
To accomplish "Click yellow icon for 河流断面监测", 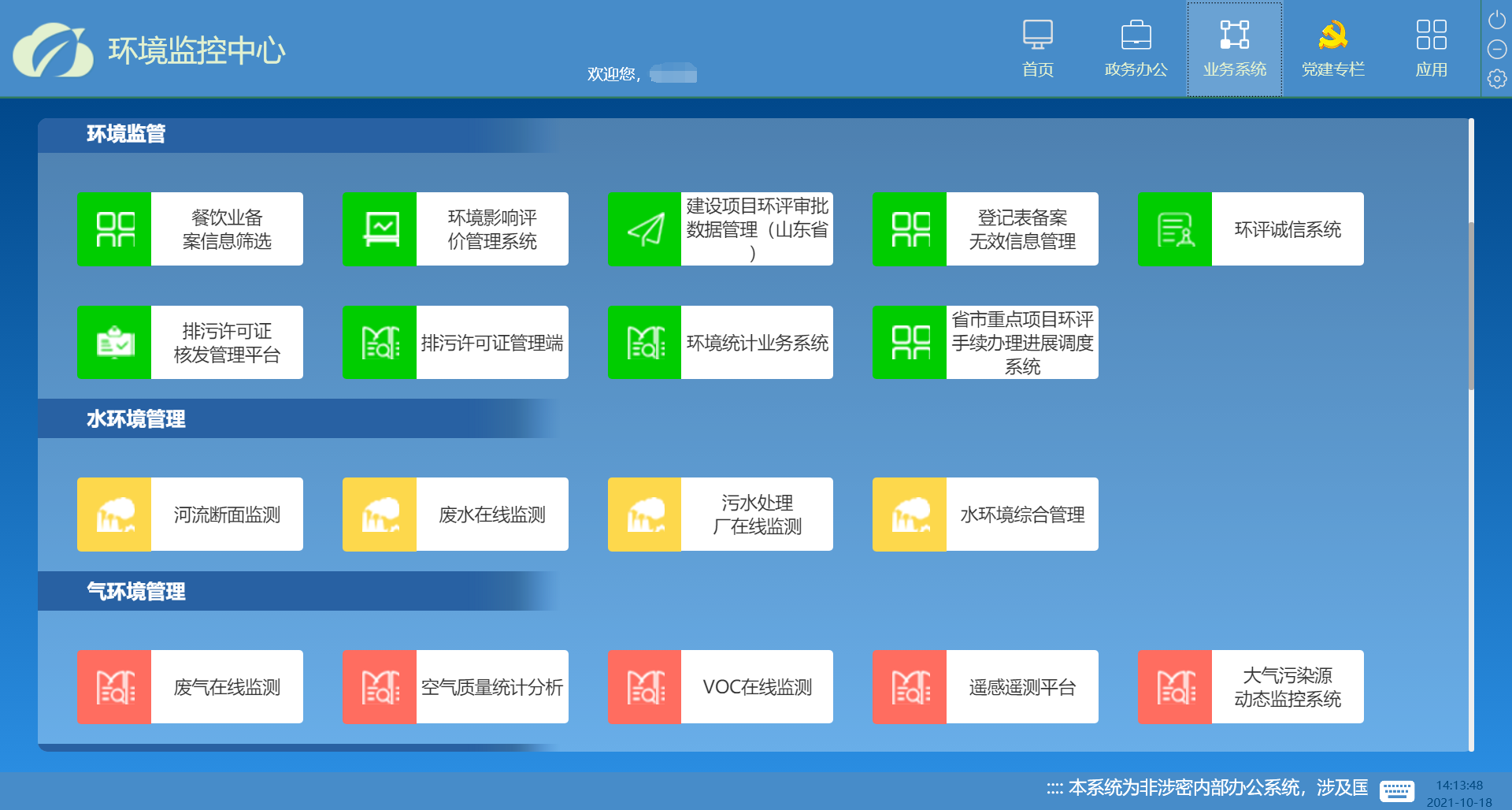I will (x=114, y=515).
